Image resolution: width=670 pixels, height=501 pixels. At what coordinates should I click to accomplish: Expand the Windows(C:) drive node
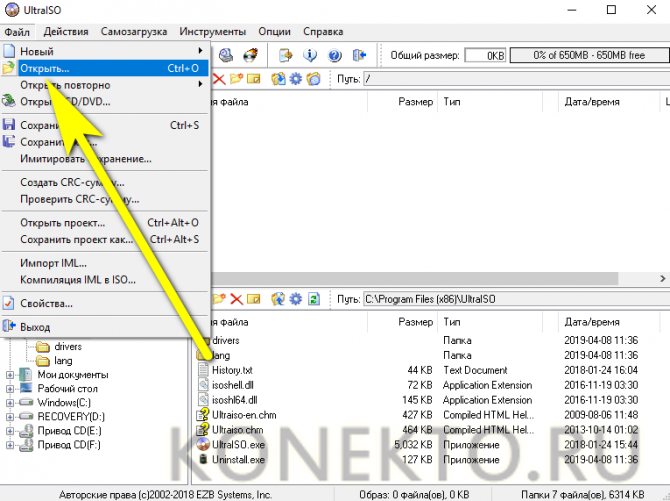point(9,403)
